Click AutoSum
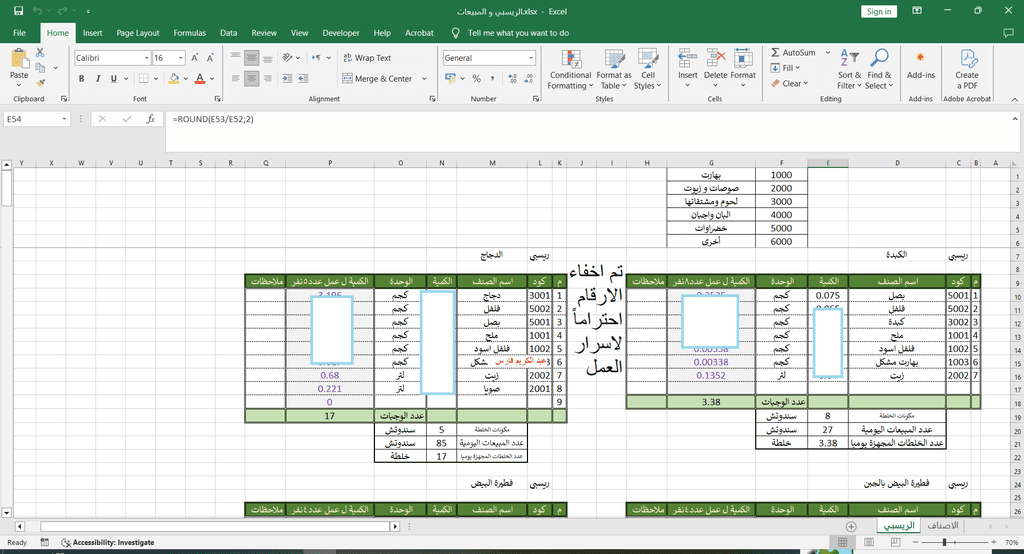 pos(793,52)
